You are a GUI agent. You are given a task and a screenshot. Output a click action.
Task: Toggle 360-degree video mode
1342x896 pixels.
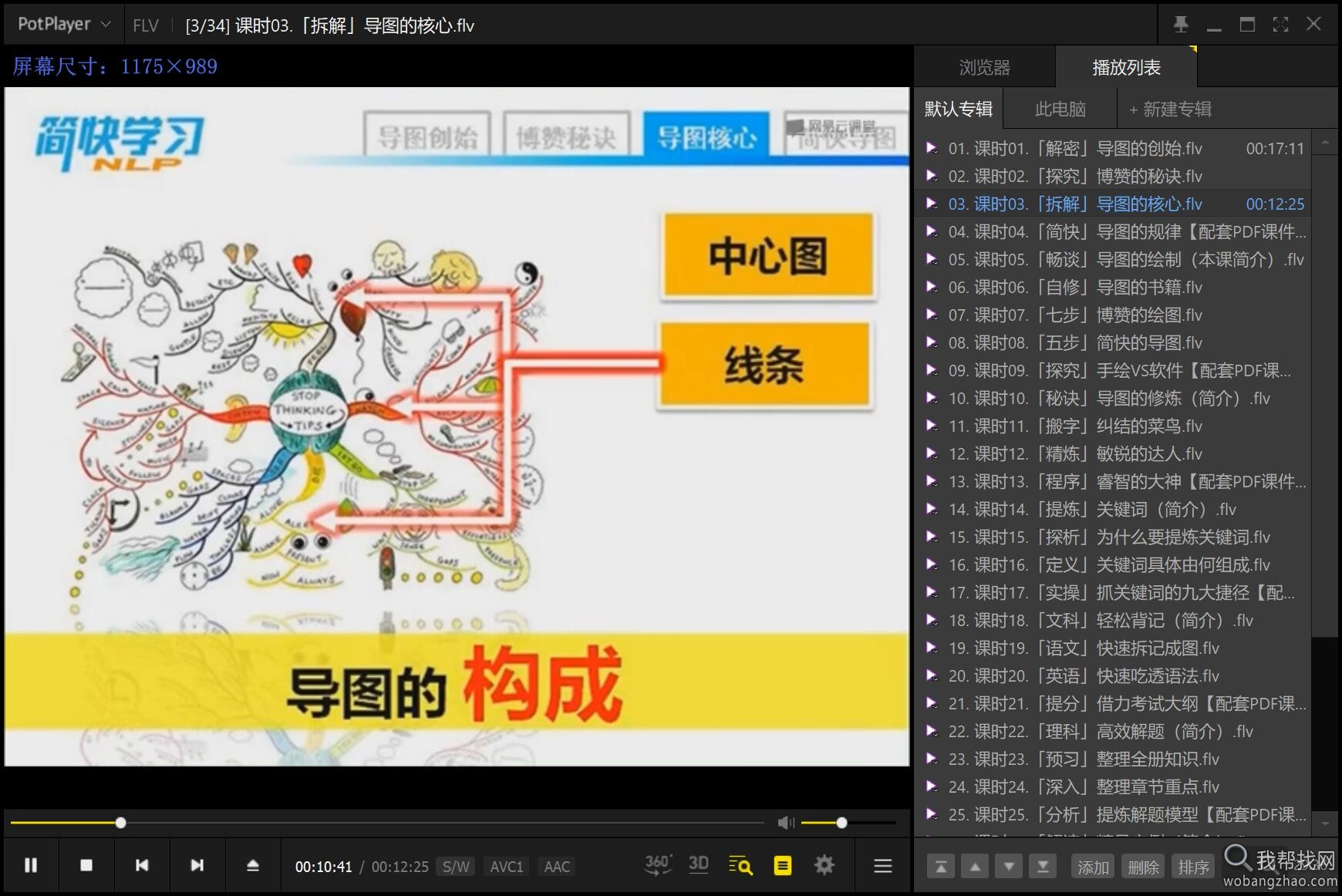[x=658, y=865]
